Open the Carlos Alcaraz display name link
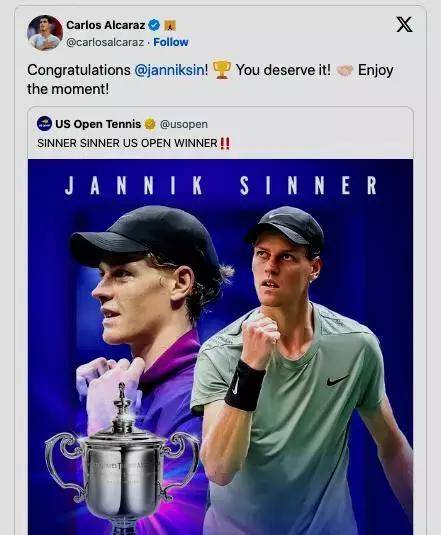The height and width of the screenshot is (535, 441). point(105,25)
